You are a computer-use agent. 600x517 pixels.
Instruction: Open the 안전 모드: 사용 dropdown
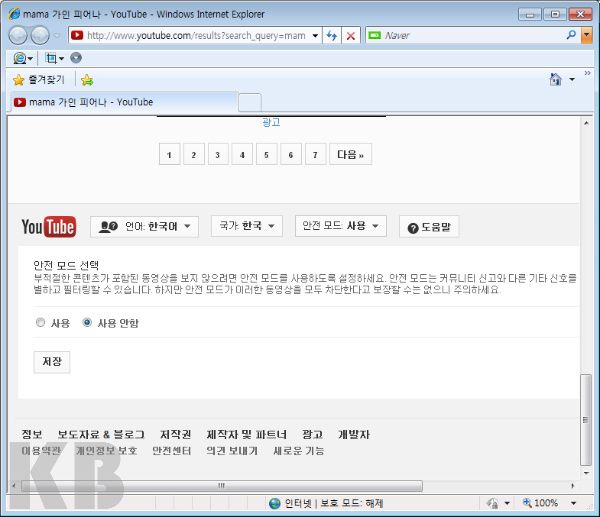pyautogui.click(x=341, y=226)
